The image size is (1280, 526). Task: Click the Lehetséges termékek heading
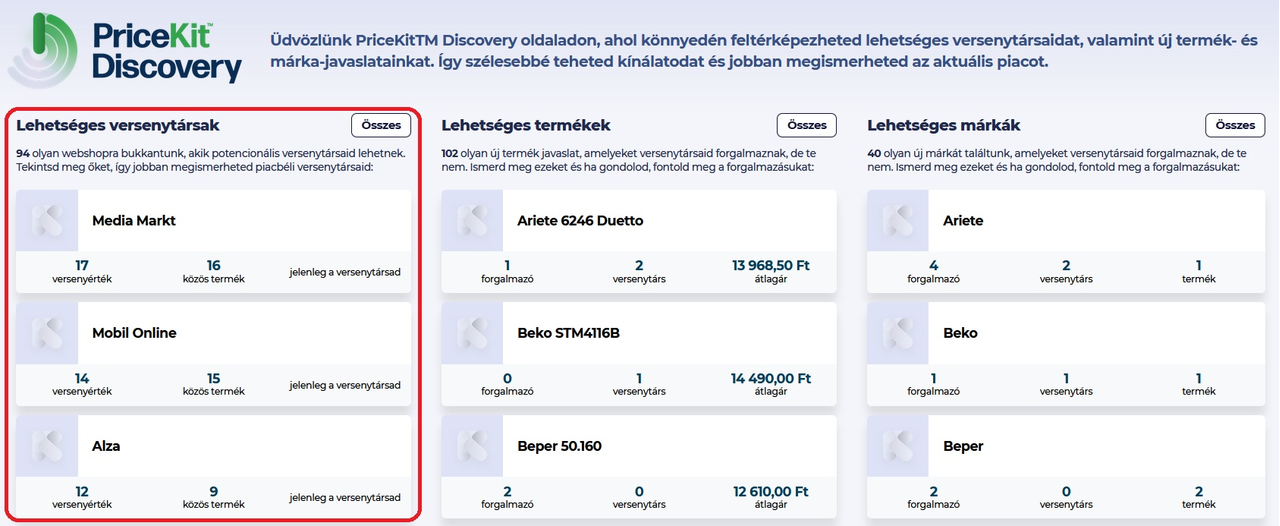point(526,125)
